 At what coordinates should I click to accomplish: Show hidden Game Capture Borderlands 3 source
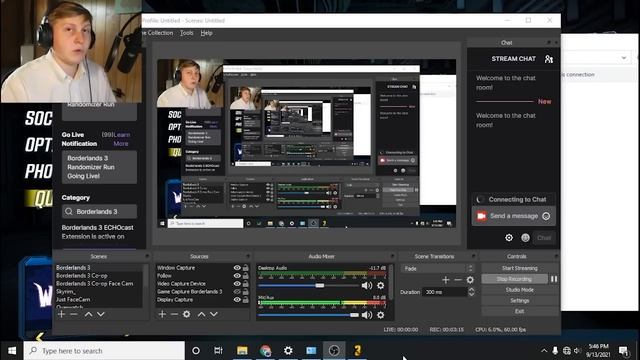coord(237,291)
